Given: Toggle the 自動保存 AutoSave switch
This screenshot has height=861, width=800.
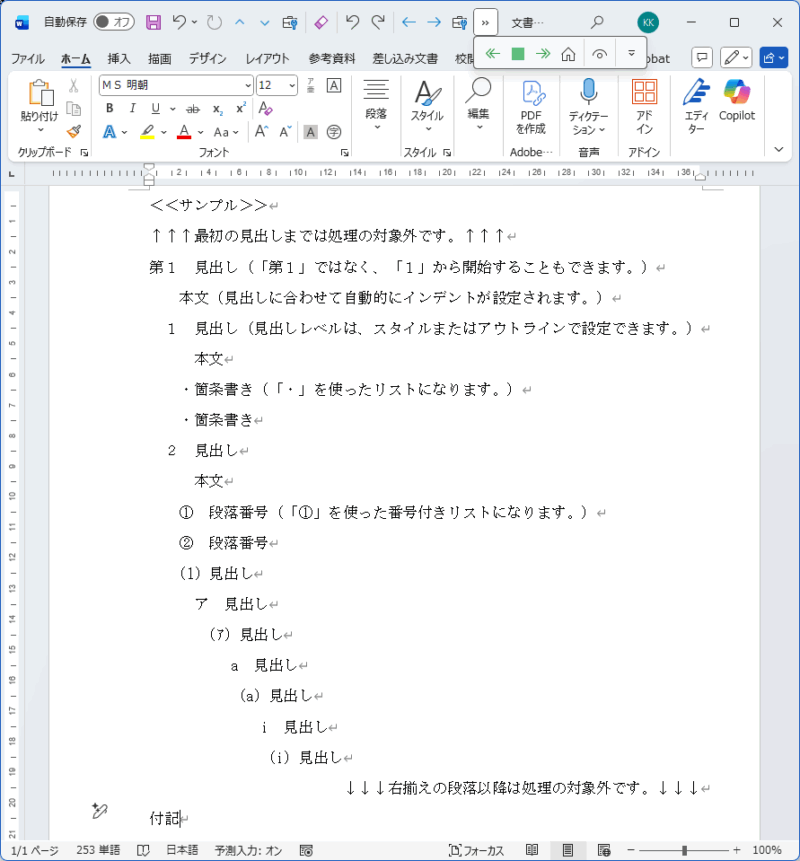Looking at the screenshot, I should 114,22.
